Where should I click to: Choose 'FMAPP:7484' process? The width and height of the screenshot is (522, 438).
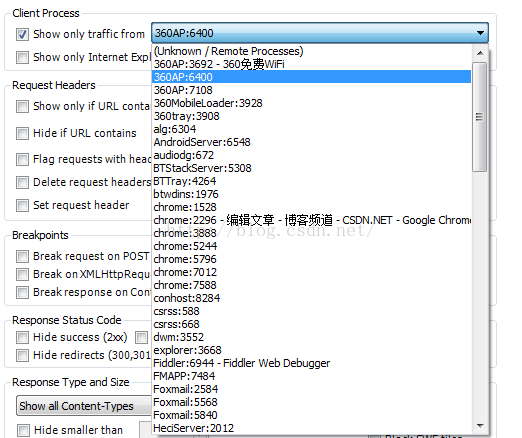[312, 376]
